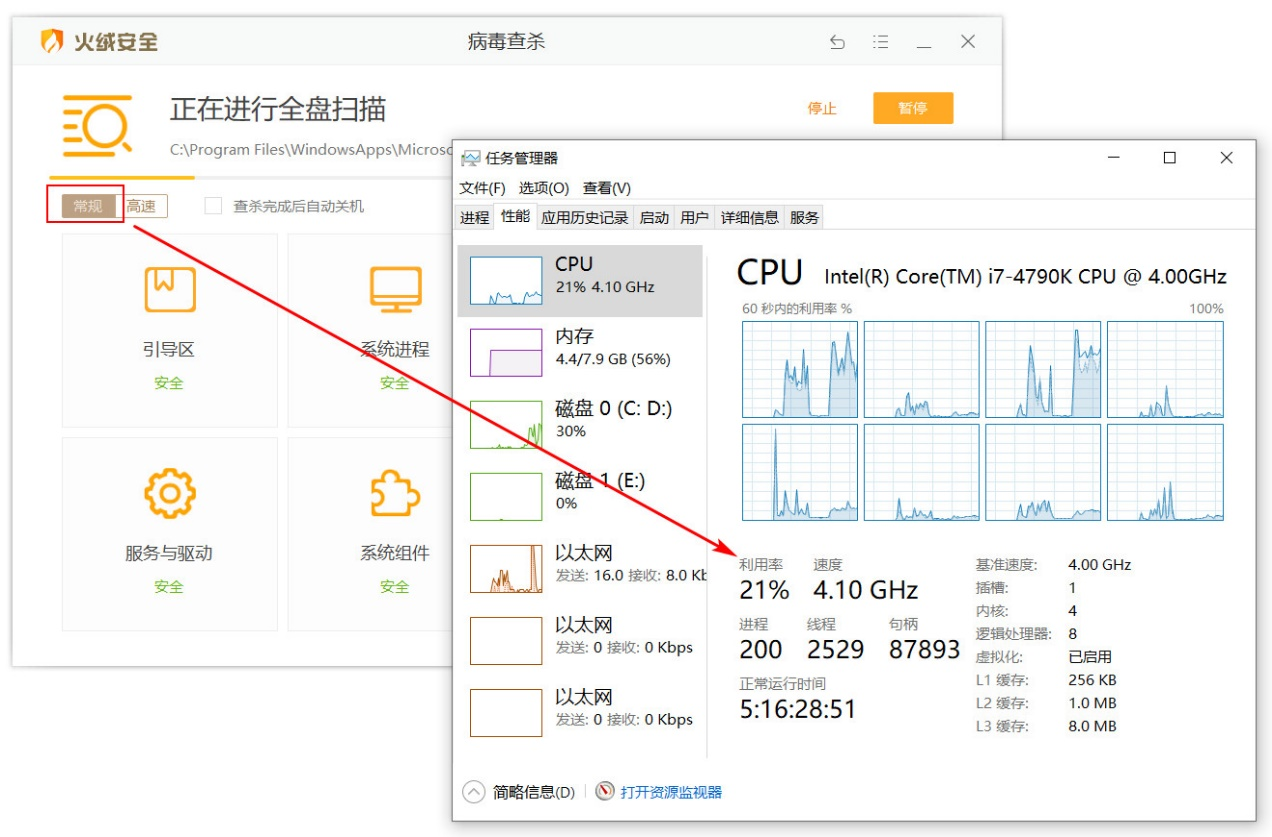The height and width of the screenshot is (837, 1272).
Task: Click the Huorong back arrow icon
Action: coord(837,42)
